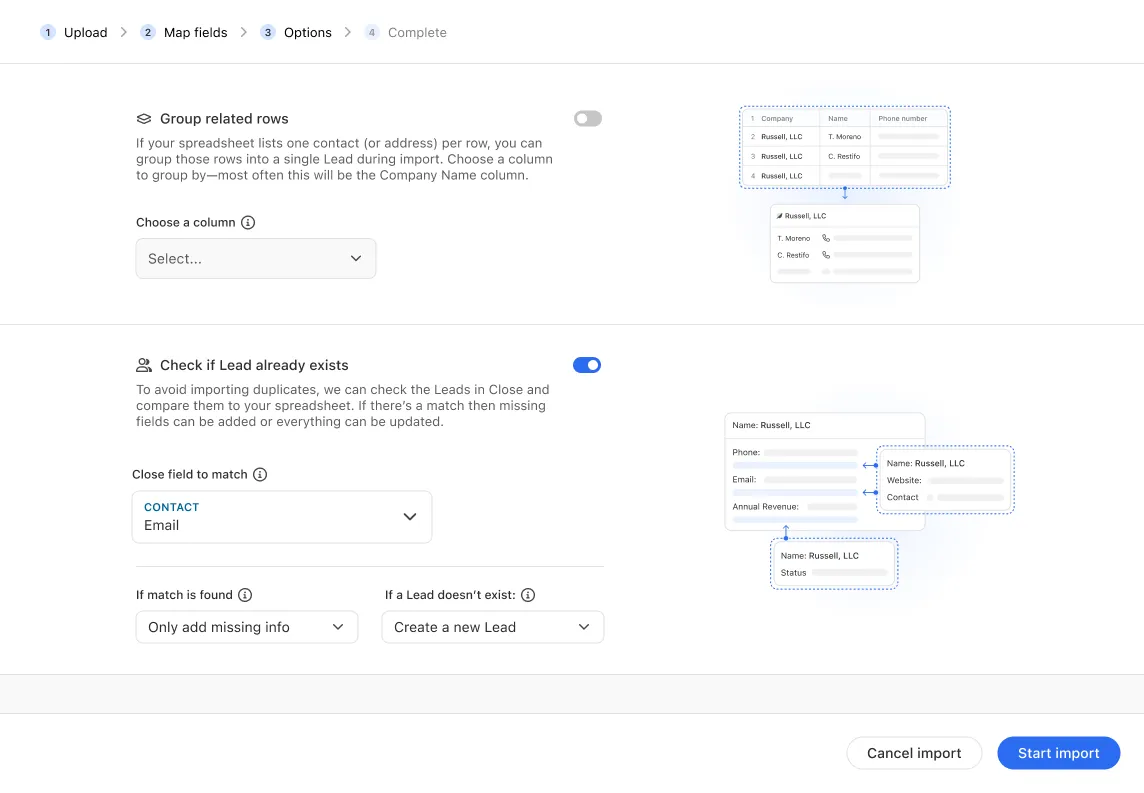Image resolution: width=1144 pixels, height=793 pixels.
Task: Click the Choose a column label
Action: point(185,223)
